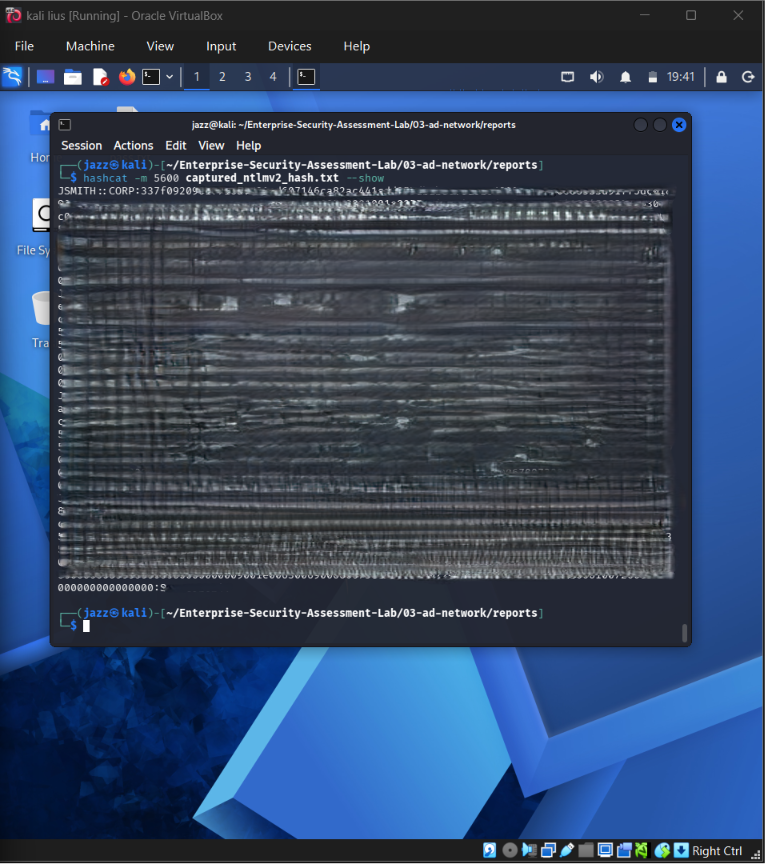This screenshot has height=864, width=765.
Task: Open terminal Edit menu
Action: [176, 145]
